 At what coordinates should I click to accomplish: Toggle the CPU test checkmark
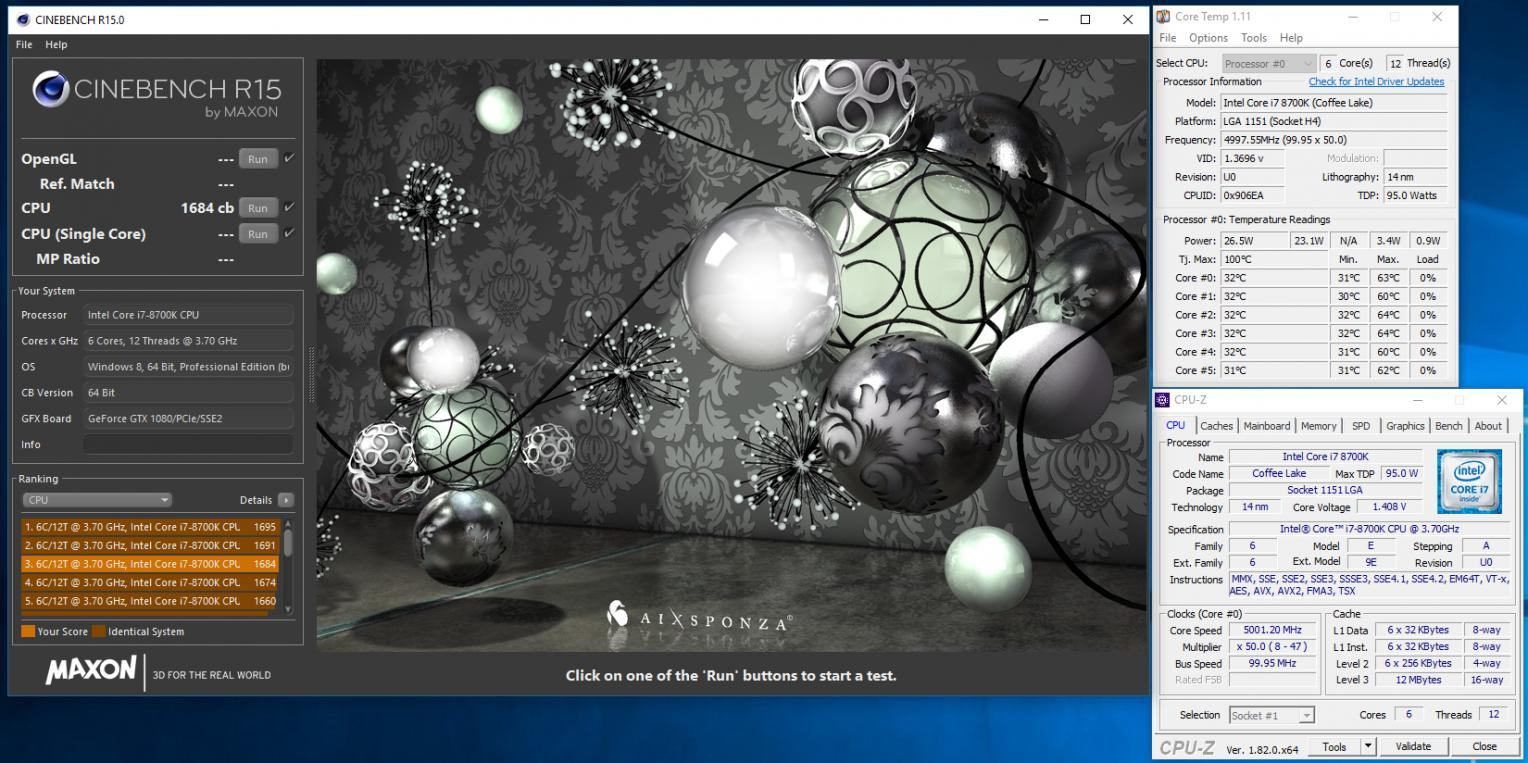[289, 207]
